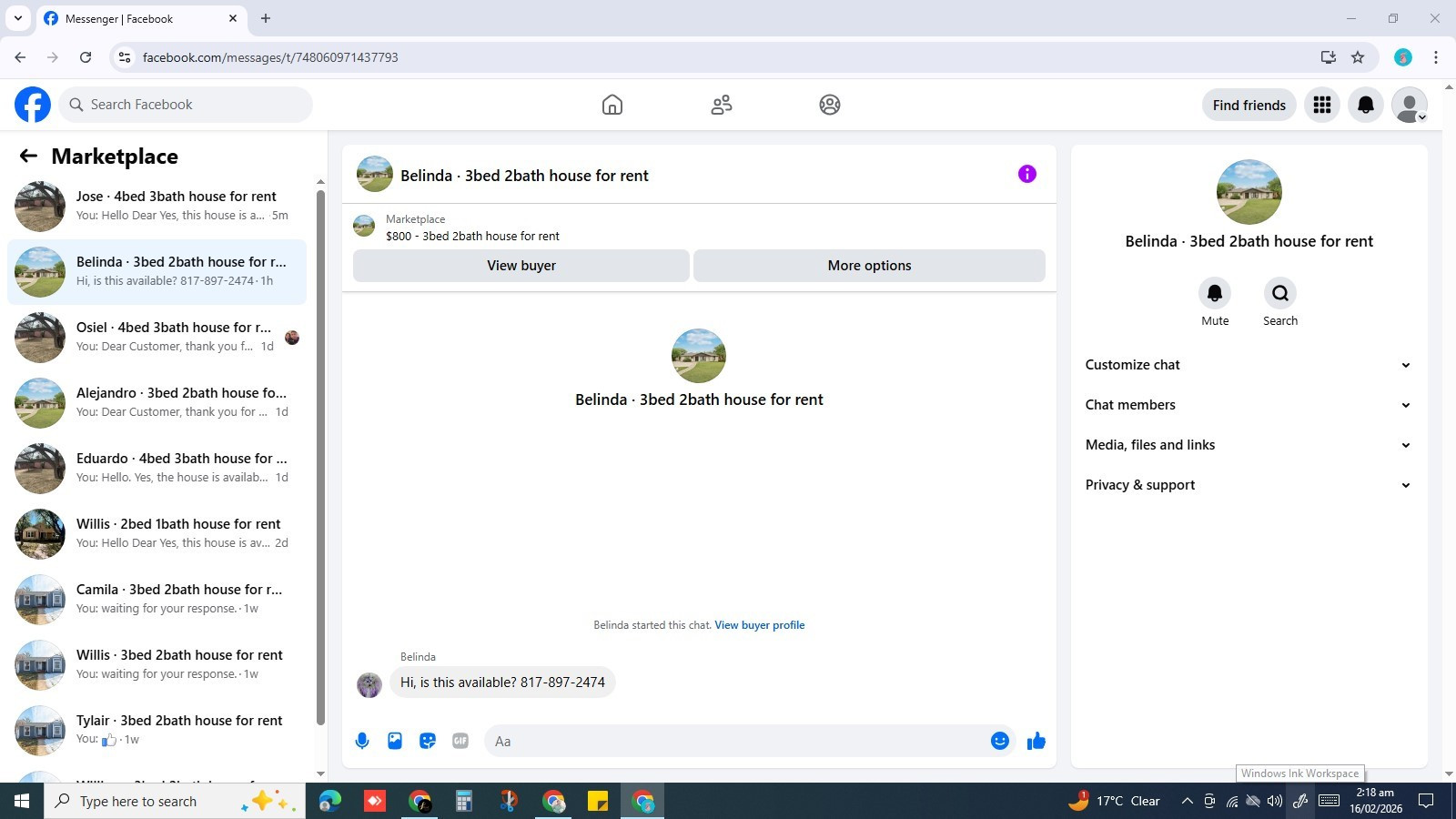Click the address bar URL
Screen dimensions: 1456x819
(270, 57)
